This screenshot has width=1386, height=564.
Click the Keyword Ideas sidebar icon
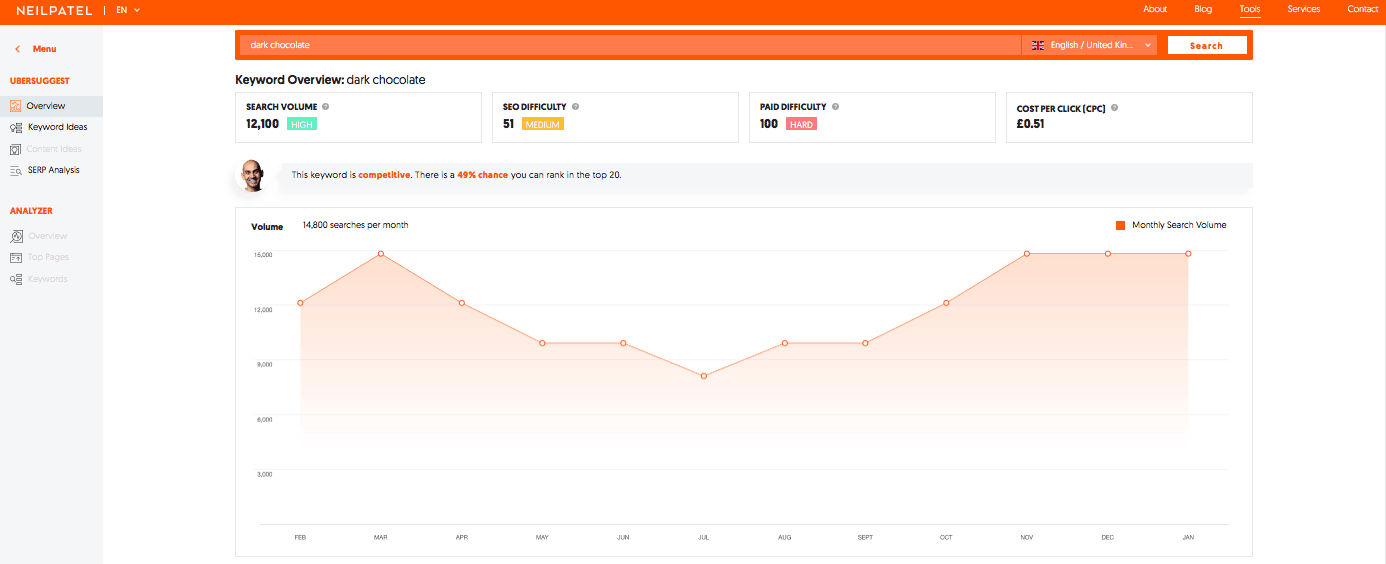point(16,127)
